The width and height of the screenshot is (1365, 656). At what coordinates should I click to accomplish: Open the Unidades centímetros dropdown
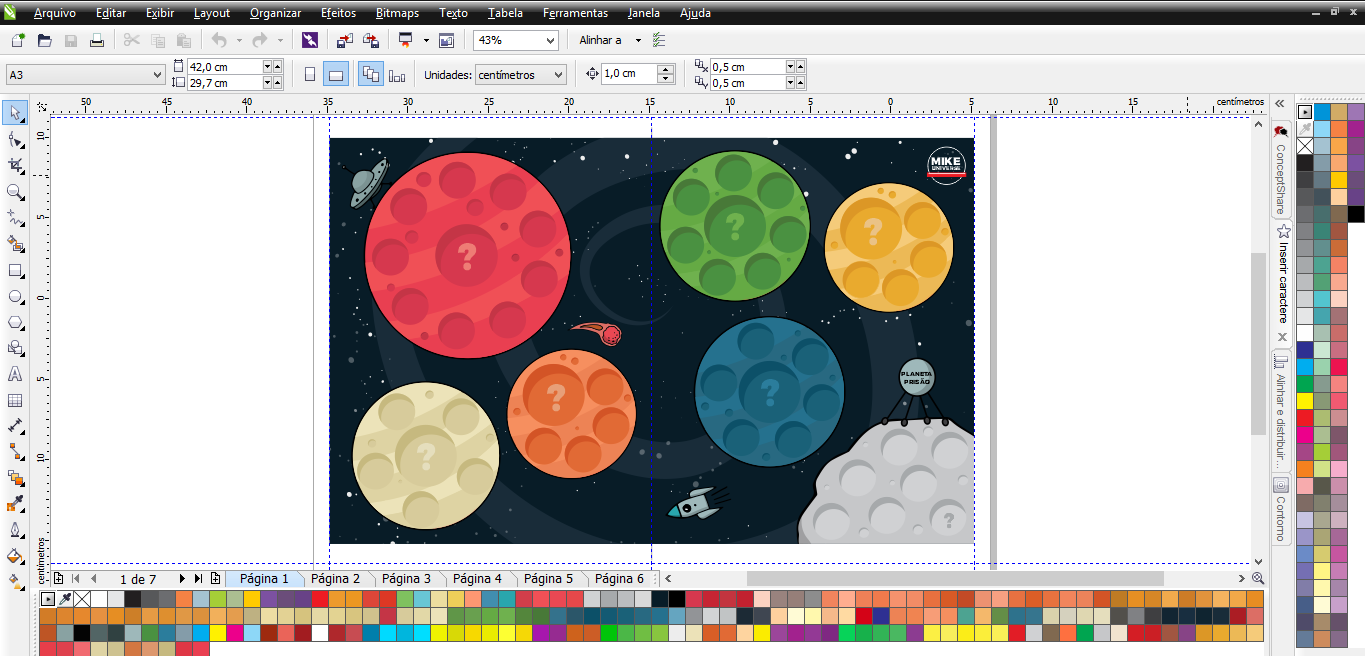tap(558, 75)
